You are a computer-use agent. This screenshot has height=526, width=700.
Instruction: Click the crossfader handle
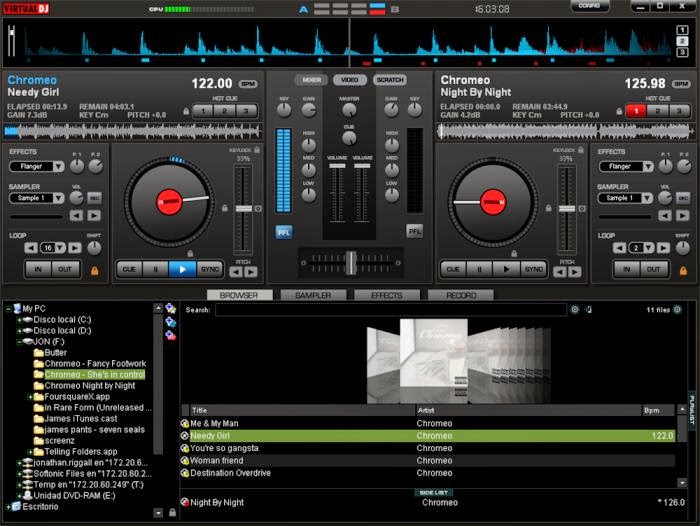click(x=351, y=263)
